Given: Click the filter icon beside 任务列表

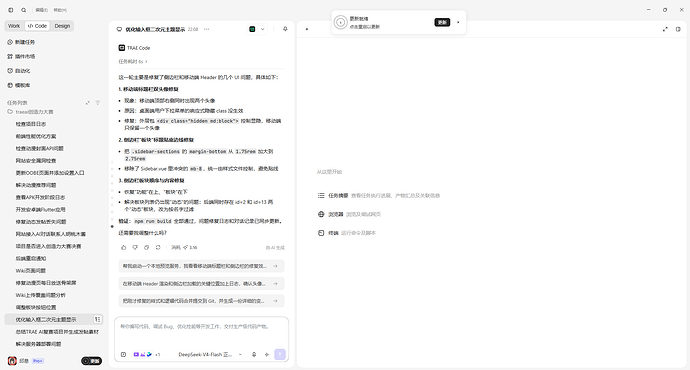Looking at the screenshot, I should 98,103.
